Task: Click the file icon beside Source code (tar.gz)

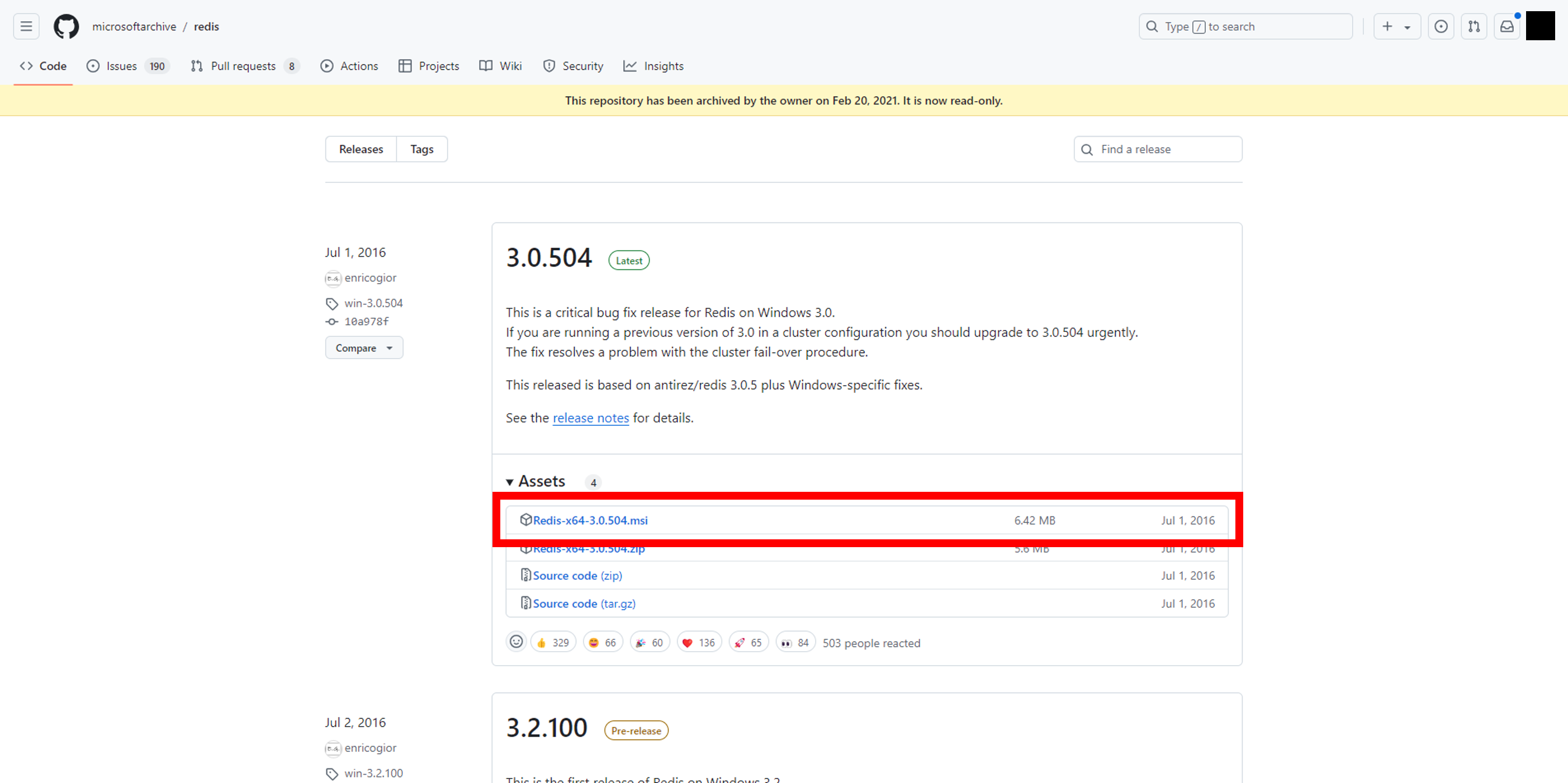Action: tap(525, 603)
